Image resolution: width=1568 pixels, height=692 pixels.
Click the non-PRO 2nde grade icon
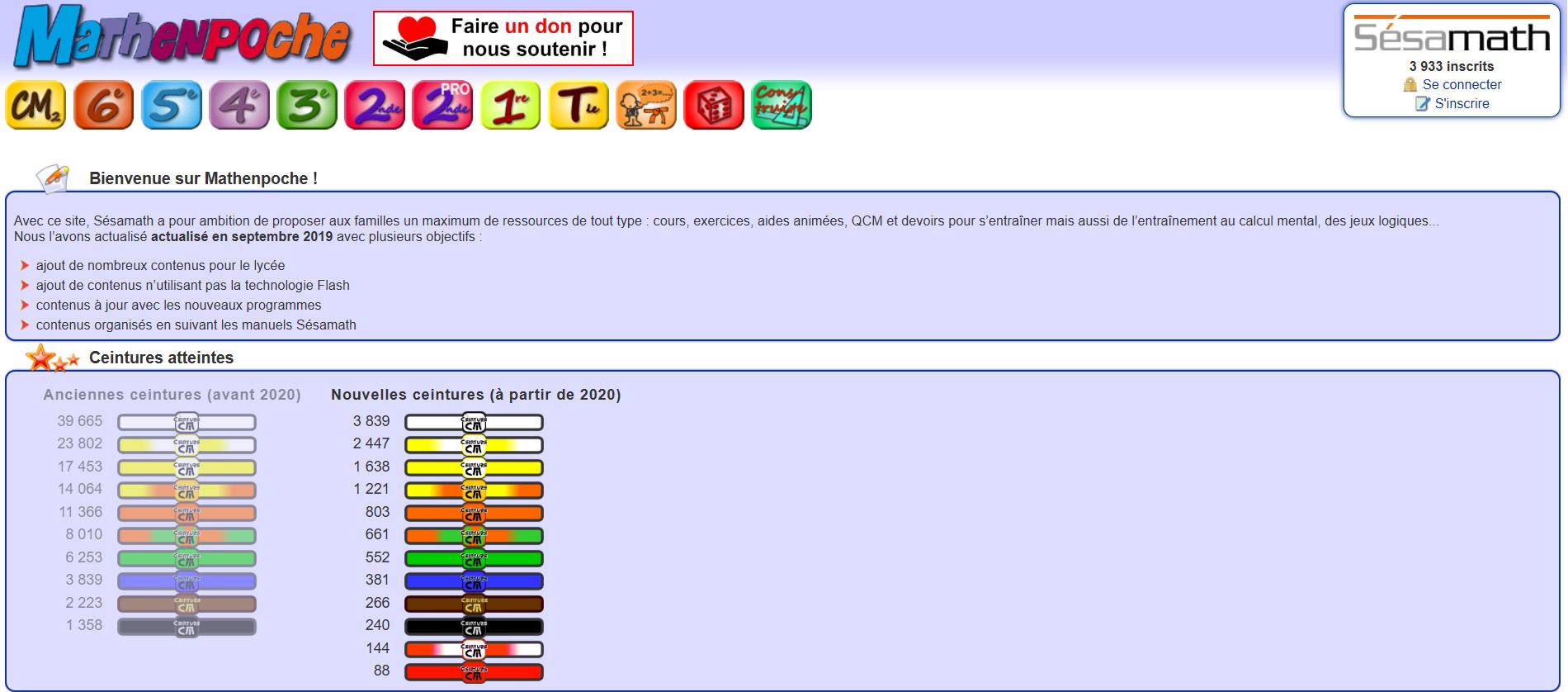point(375,106)
